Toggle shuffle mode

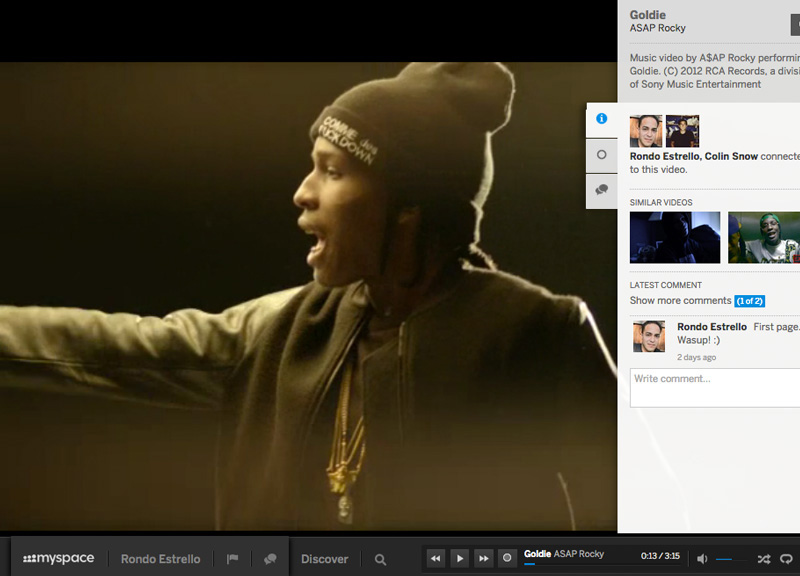click(x=764, y=559)
